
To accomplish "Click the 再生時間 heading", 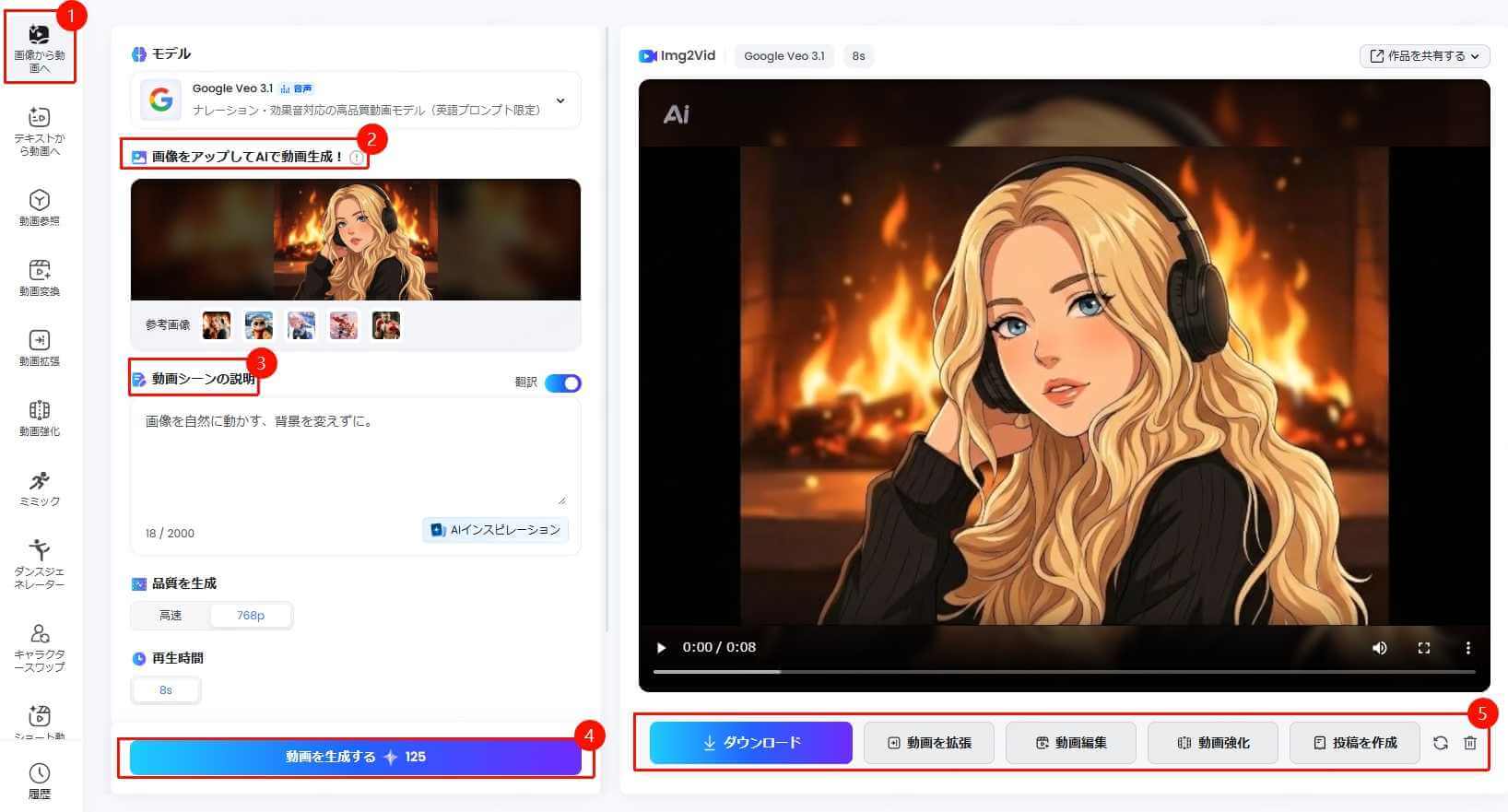I will tap(178, 658).
